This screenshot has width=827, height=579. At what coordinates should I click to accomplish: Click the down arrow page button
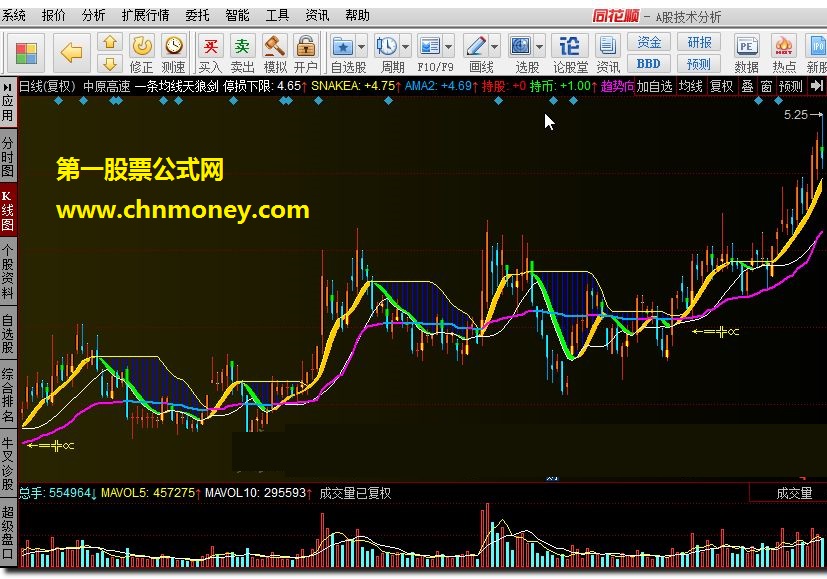coord(110,64)
